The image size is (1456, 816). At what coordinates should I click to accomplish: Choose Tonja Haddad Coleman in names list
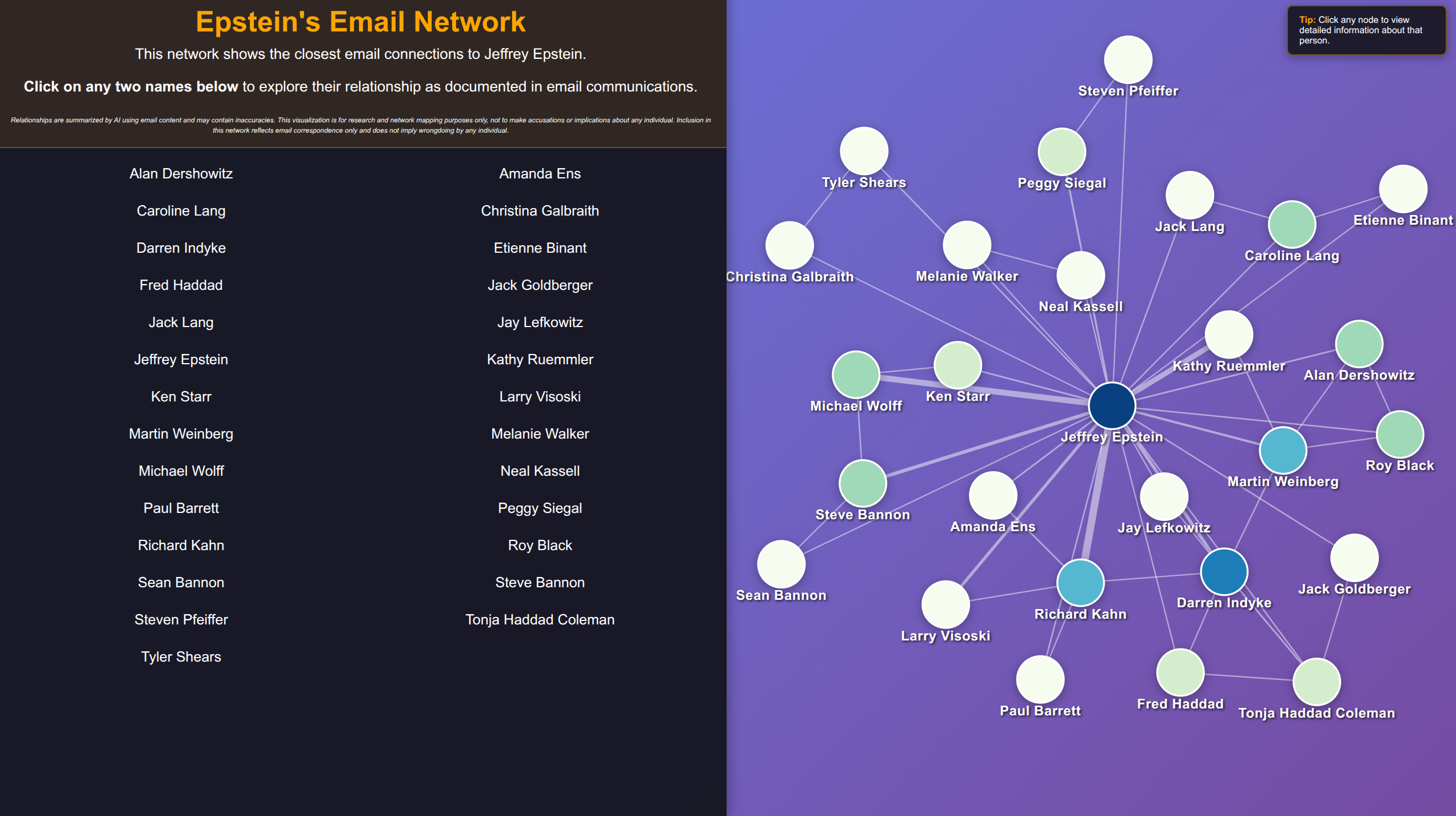(x=539, y=619)
